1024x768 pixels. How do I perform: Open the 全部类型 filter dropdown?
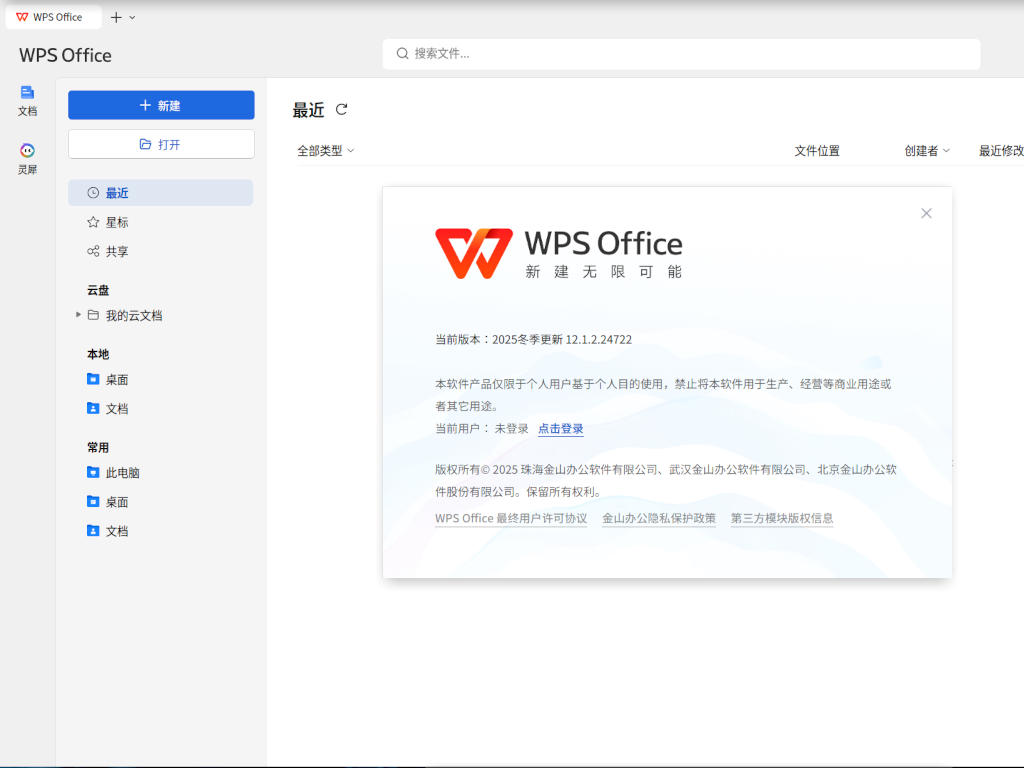tap(326, 151)
